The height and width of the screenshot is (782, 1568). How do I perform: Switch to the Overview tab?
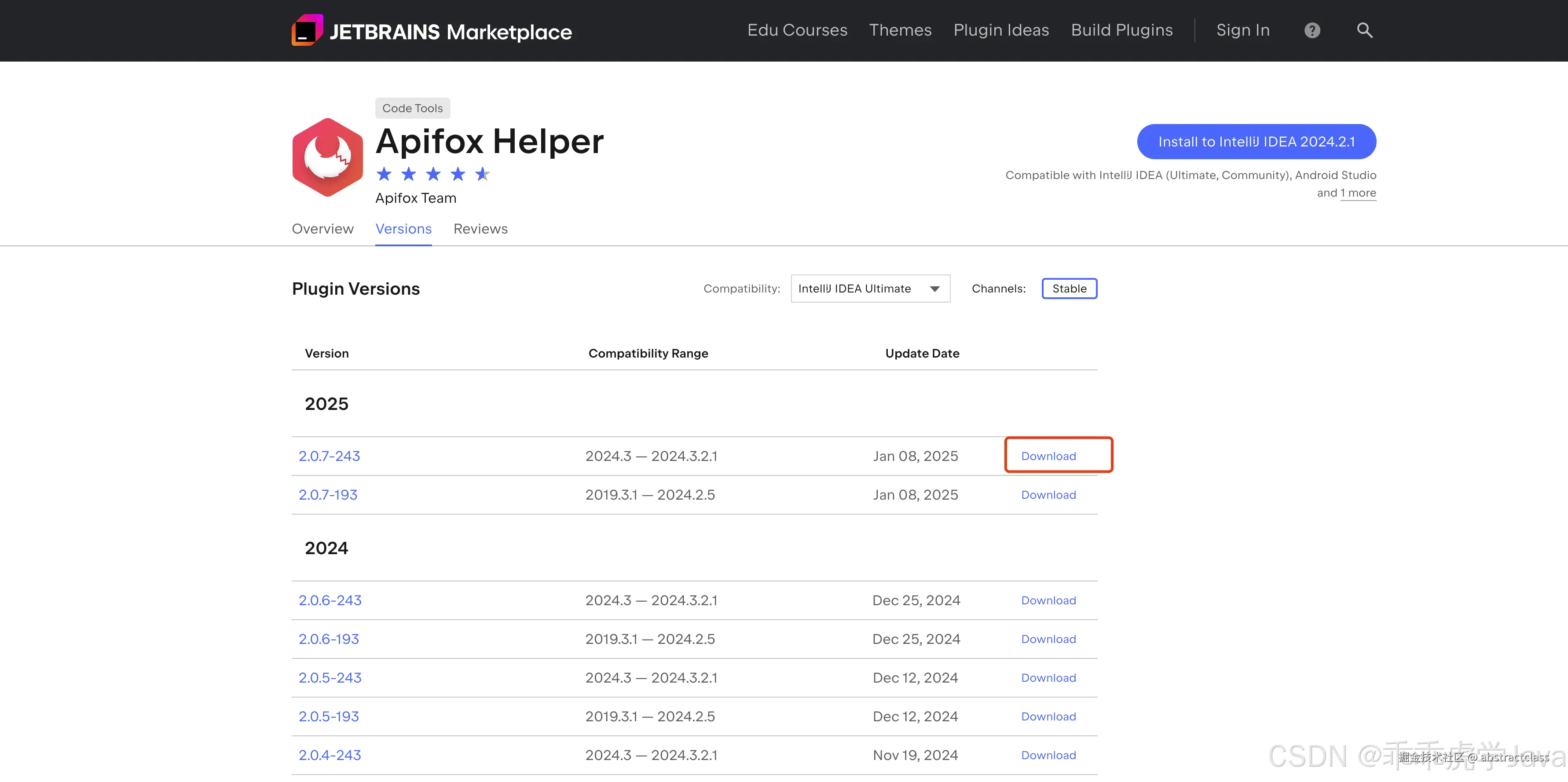322,229
